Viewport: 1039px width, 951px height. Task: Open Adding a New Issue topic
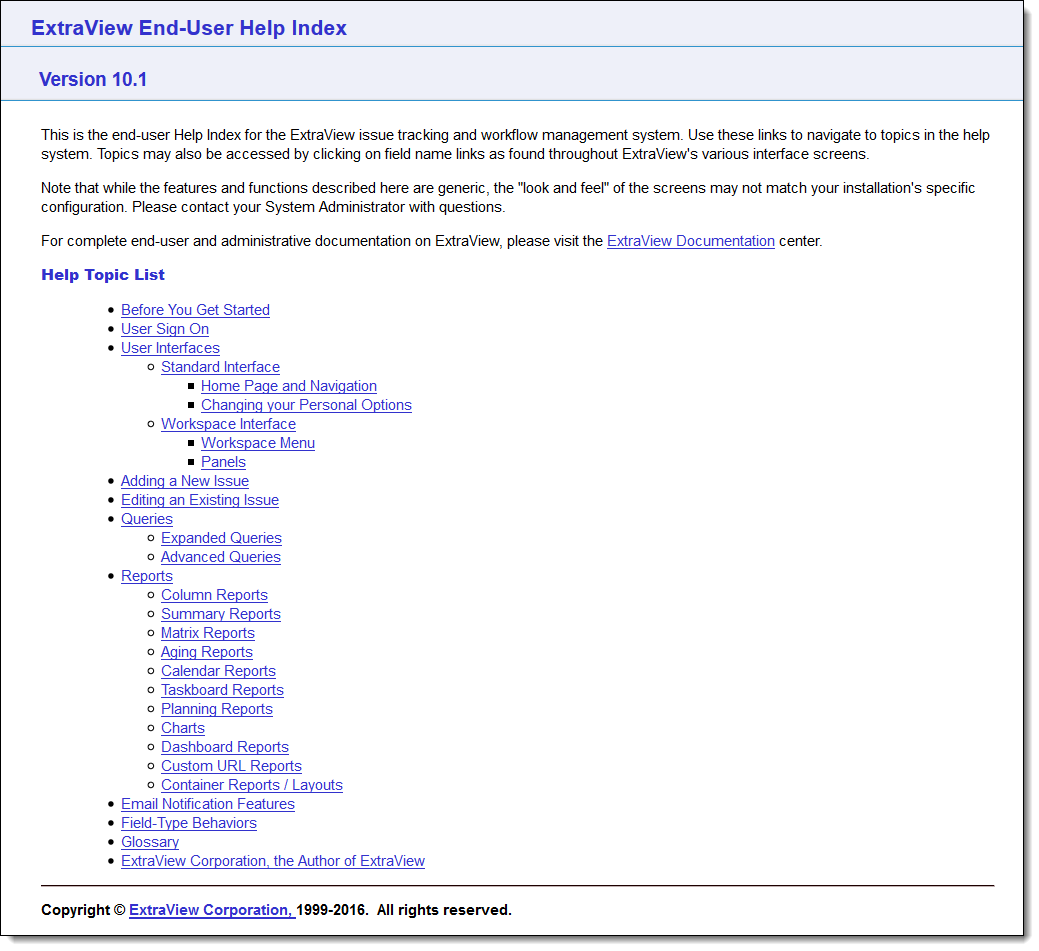coord(185,481)
